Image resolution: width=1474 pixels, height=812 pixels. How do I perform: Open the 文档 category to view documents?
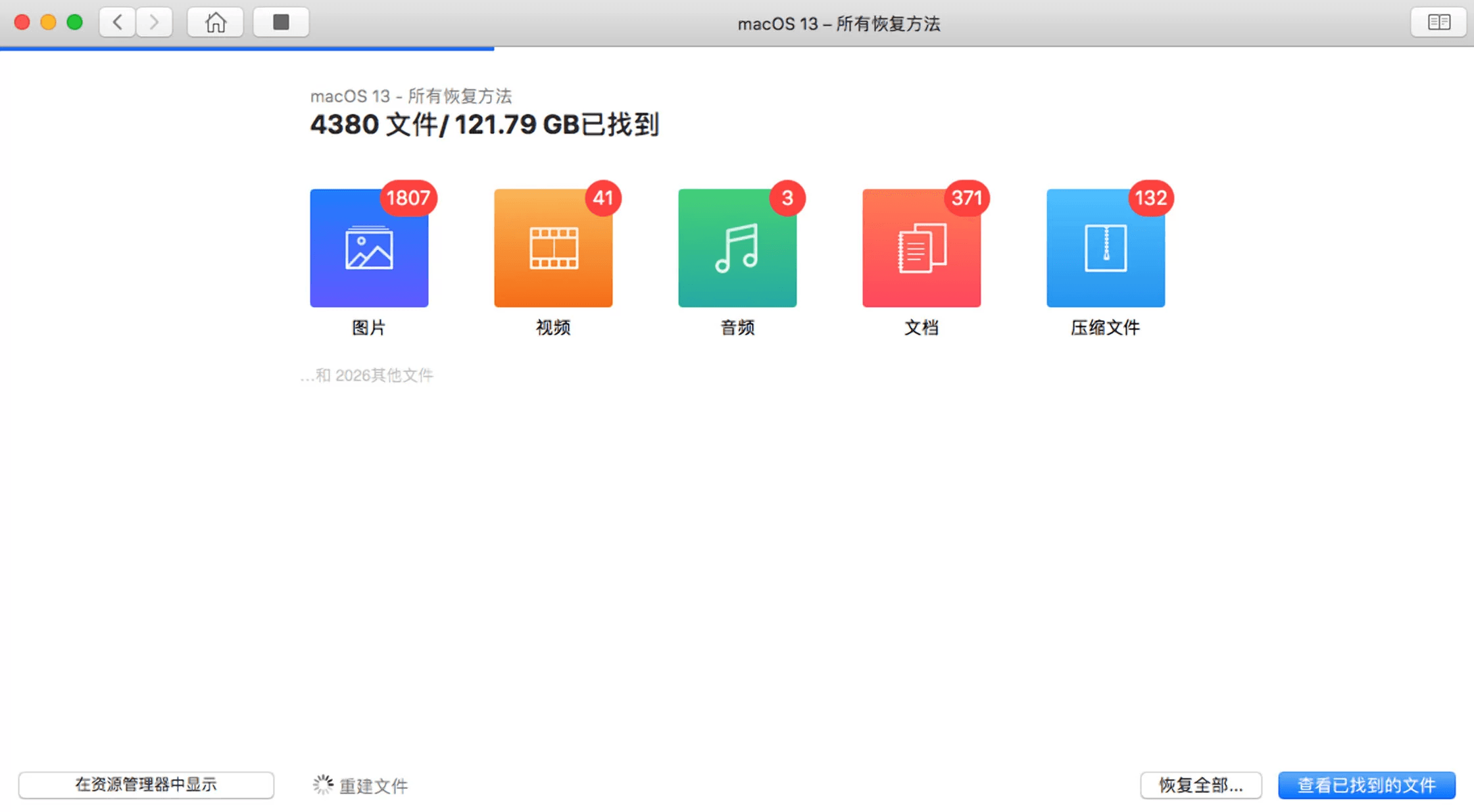coord(921,248)
